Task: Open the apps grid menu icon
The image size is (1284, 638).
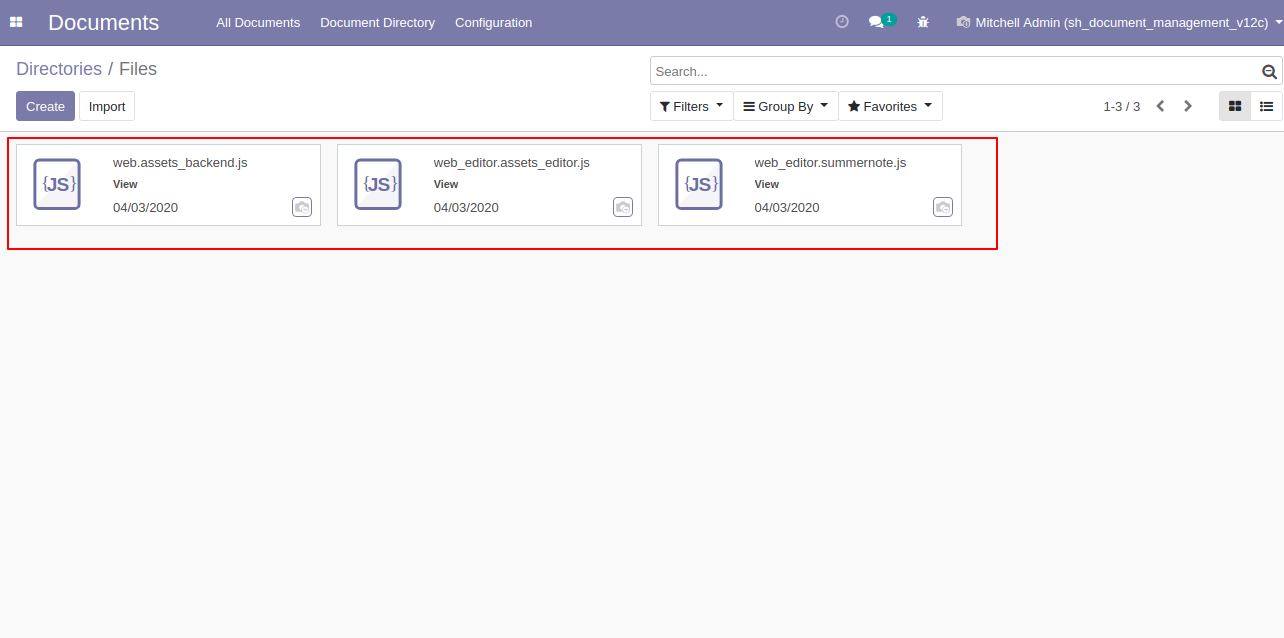Action: pos(16,22)
